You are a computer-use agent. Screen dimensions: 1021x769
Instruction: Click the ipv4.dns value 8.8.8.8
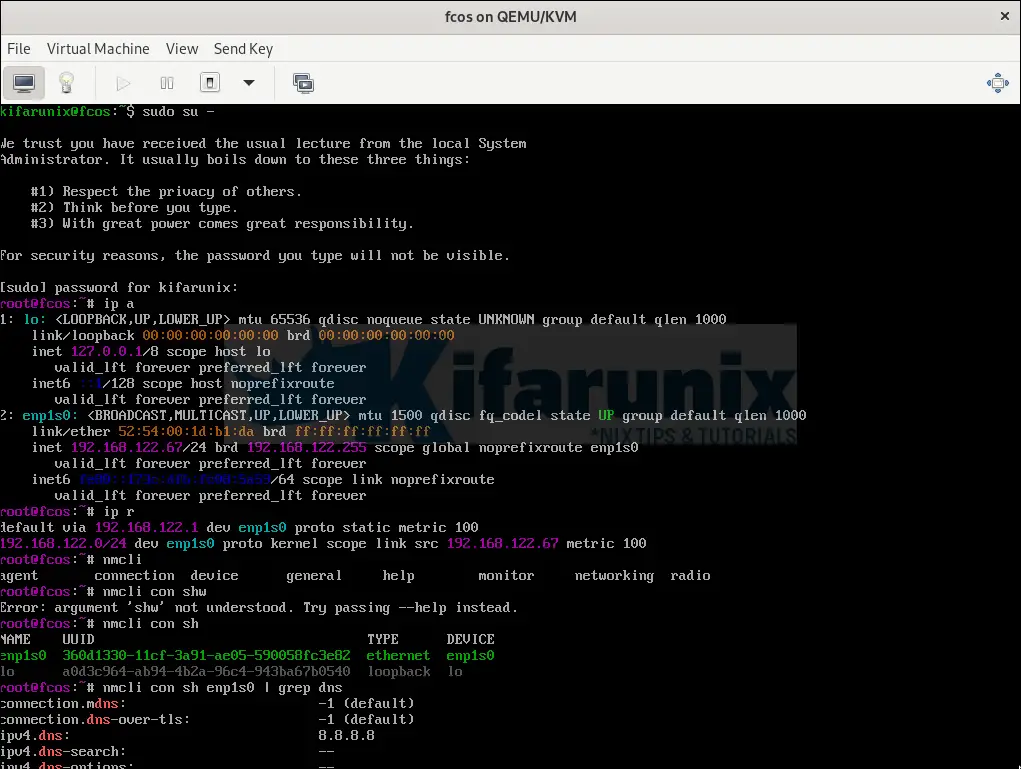pyautogui.click(x=346, y=735)
